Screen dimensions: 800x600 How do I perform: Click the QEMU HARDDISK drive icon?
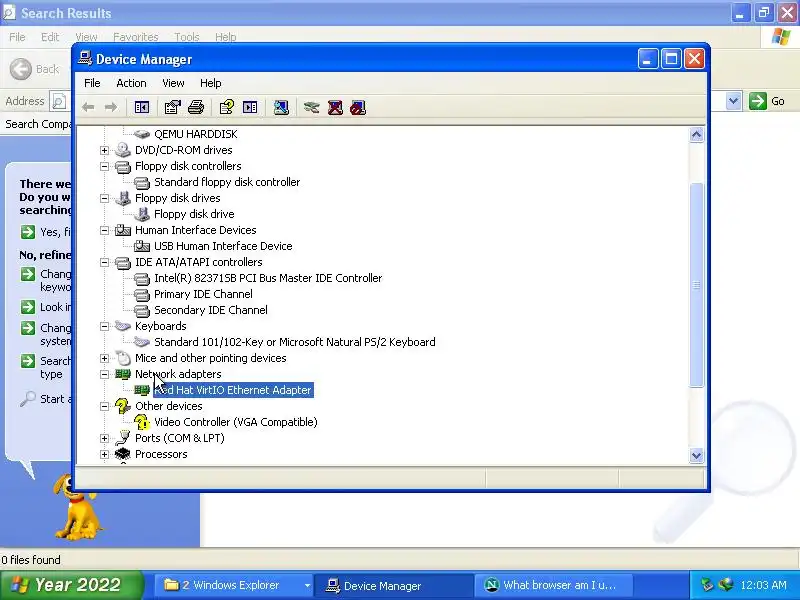click(x=142, y=134)
